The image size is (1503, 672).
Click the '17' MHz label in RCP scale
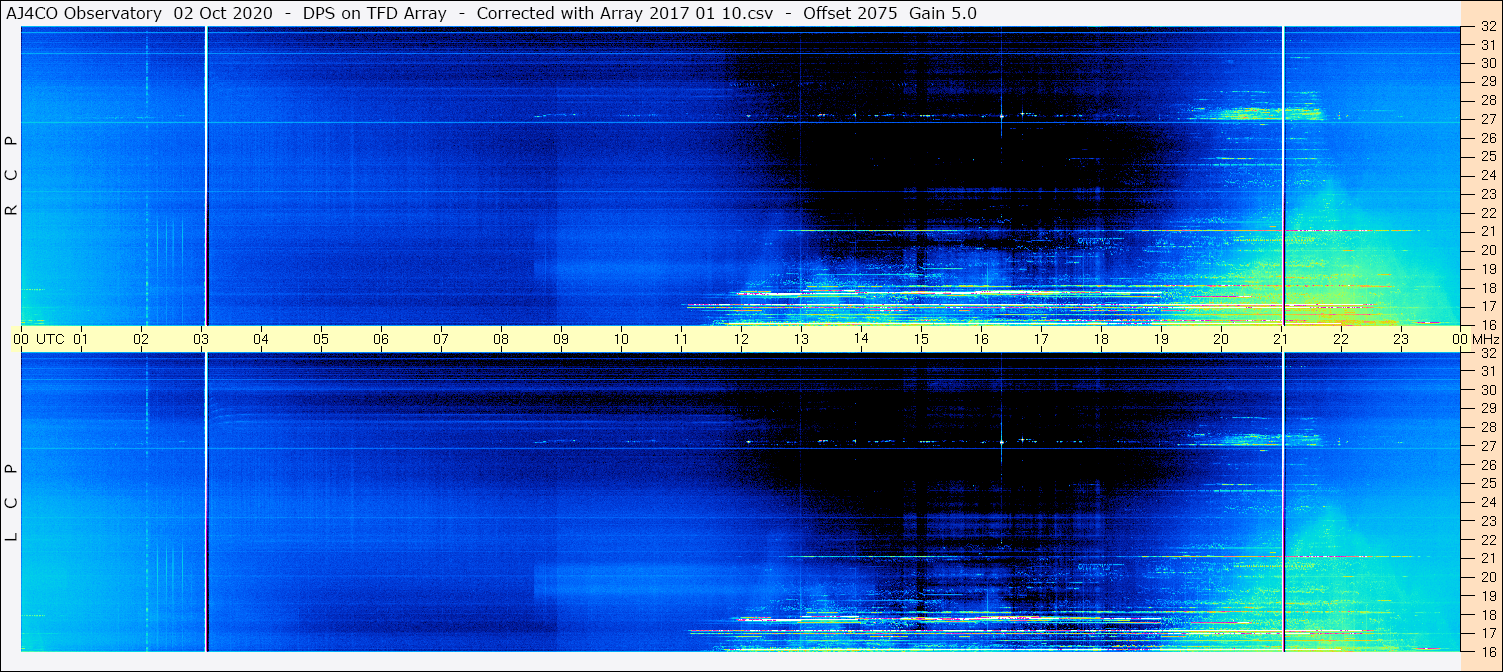(1487, 306)
